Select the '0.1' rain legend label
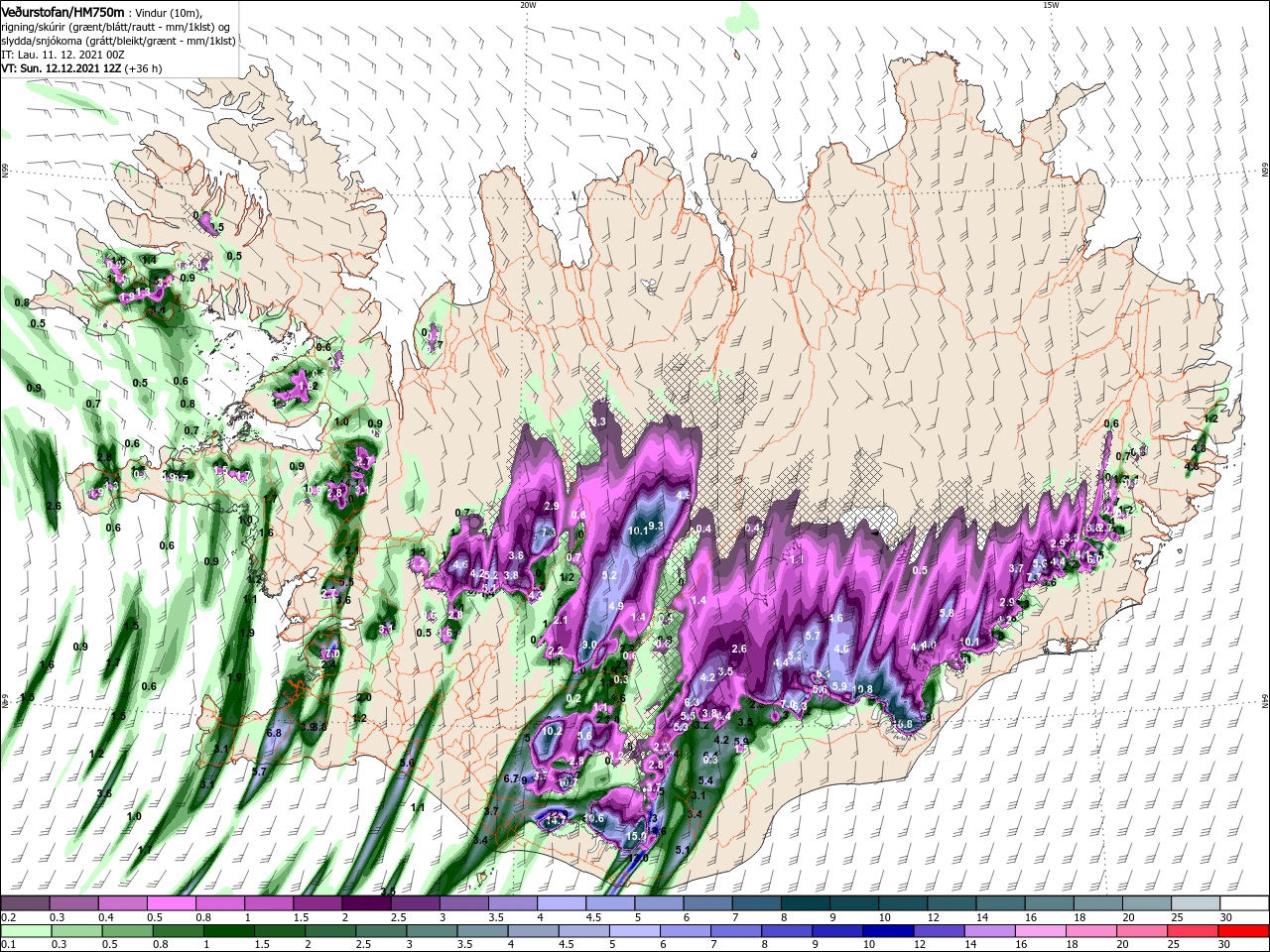 click(7, 945)
